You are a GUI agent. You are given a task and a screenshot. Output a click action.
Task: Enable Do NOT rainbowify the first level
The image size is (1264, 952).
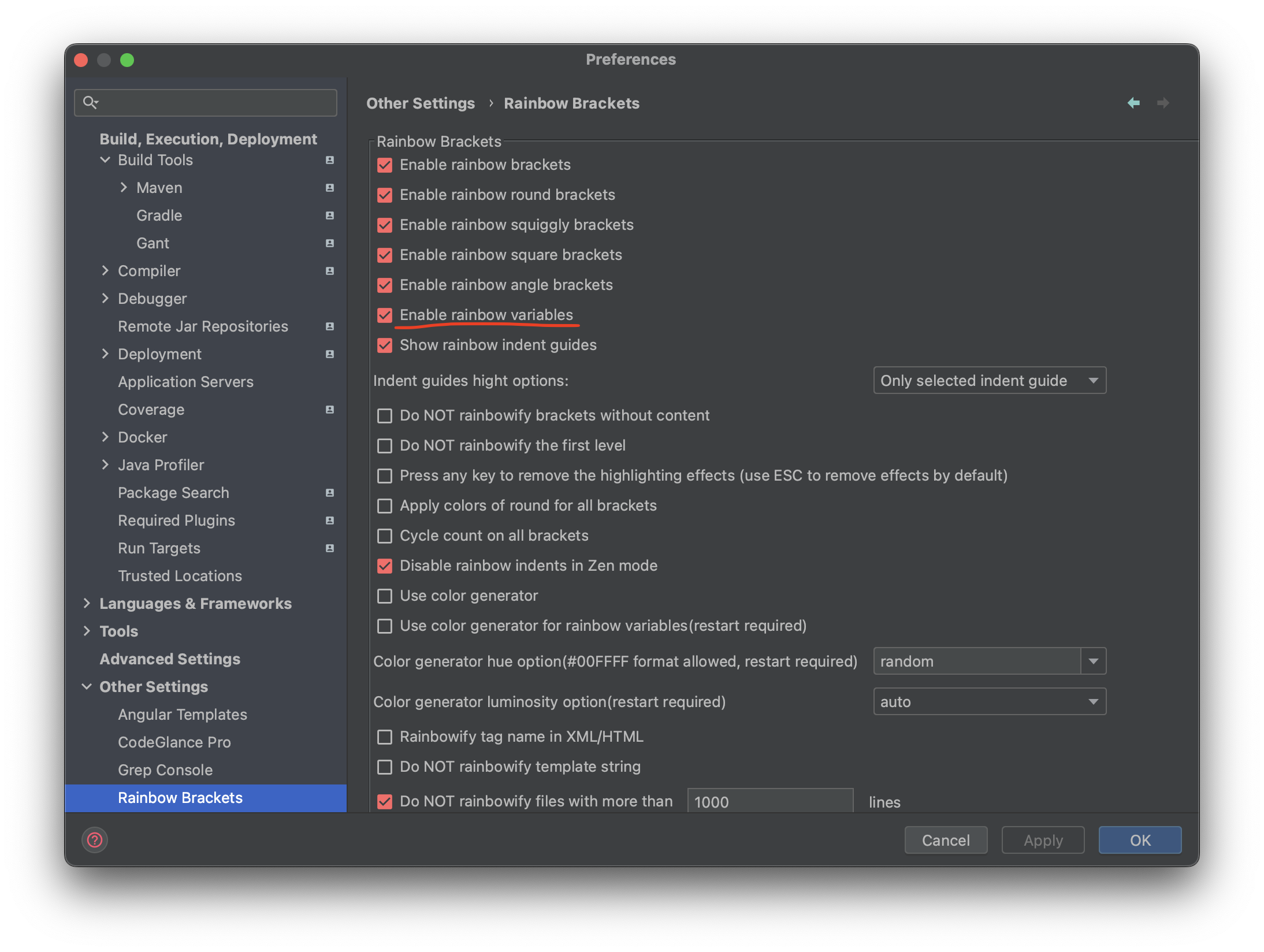(x=385, y=445)
